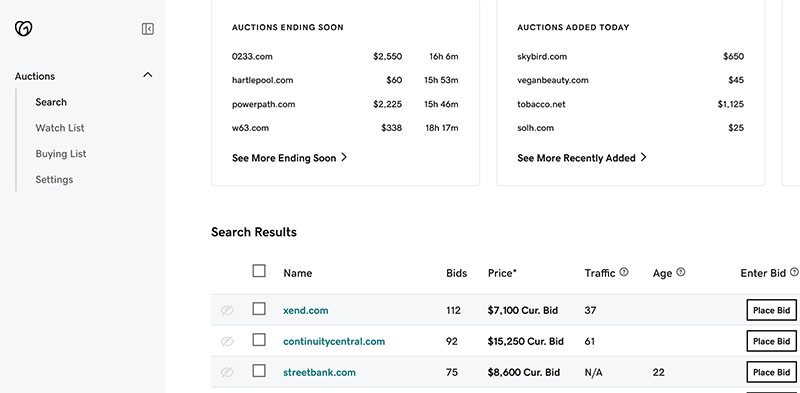Click solh.com in Auctions Added Today

coord(535,128)
